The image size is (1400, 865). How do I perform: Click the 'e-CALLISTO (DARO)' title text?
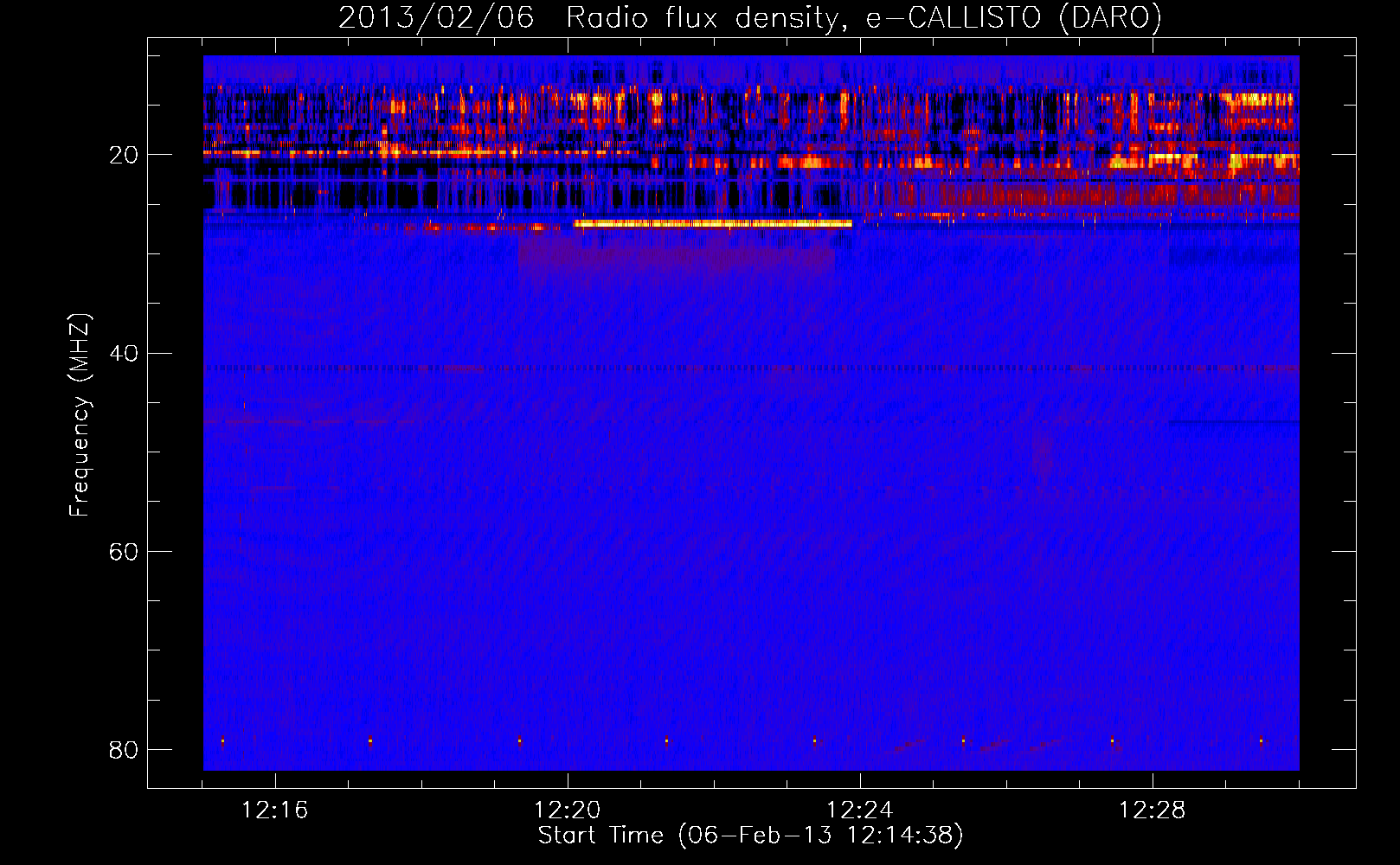pos(1014,18)
